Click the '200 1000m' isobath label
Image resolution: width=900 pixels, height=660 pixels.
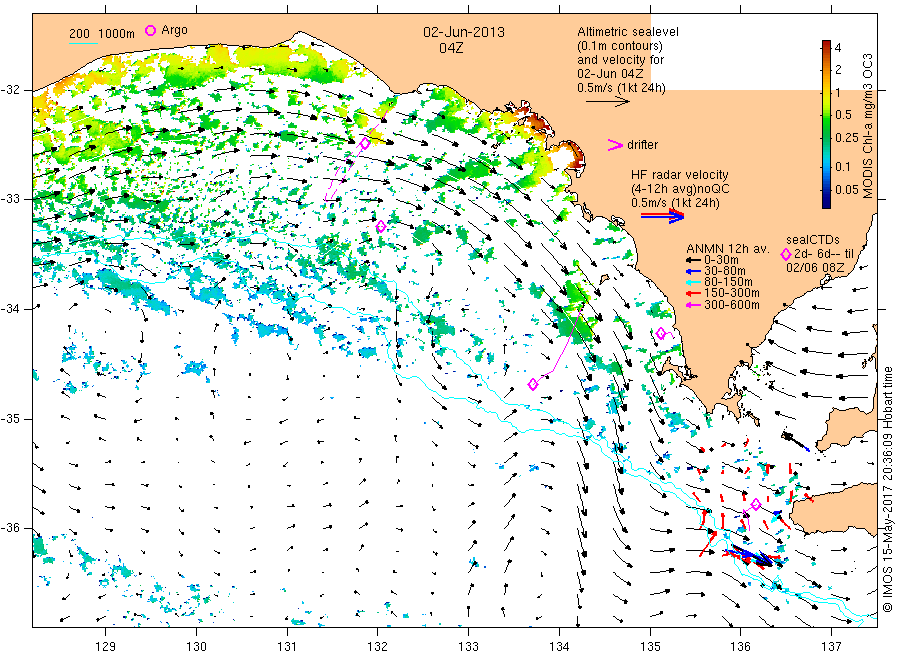(x=102, y=34)
